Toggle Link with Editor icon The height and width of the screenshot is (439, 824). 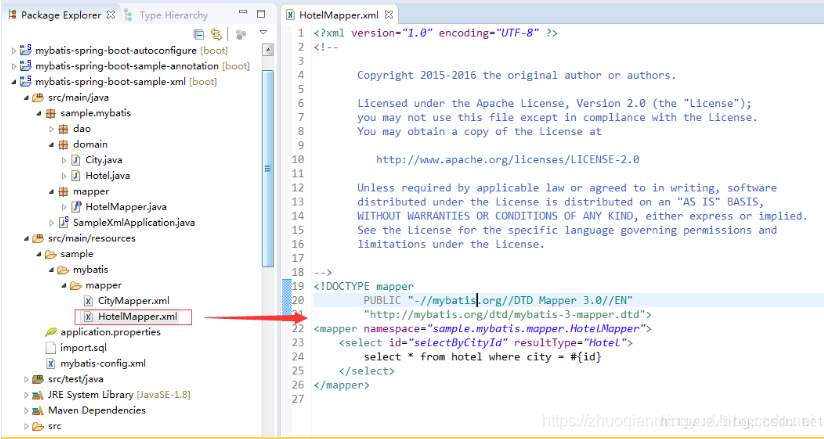click(x=216, y=35)
